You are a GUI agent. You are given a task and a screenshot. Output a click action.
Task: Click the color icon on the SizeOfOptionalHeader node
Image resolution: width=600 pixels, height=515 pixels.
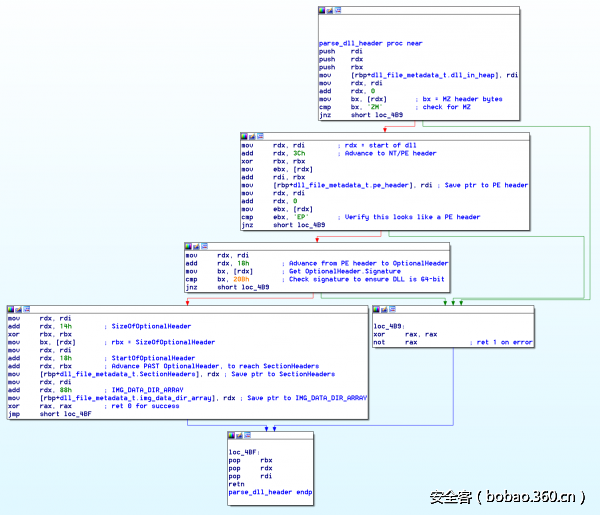tap(10, 309)
